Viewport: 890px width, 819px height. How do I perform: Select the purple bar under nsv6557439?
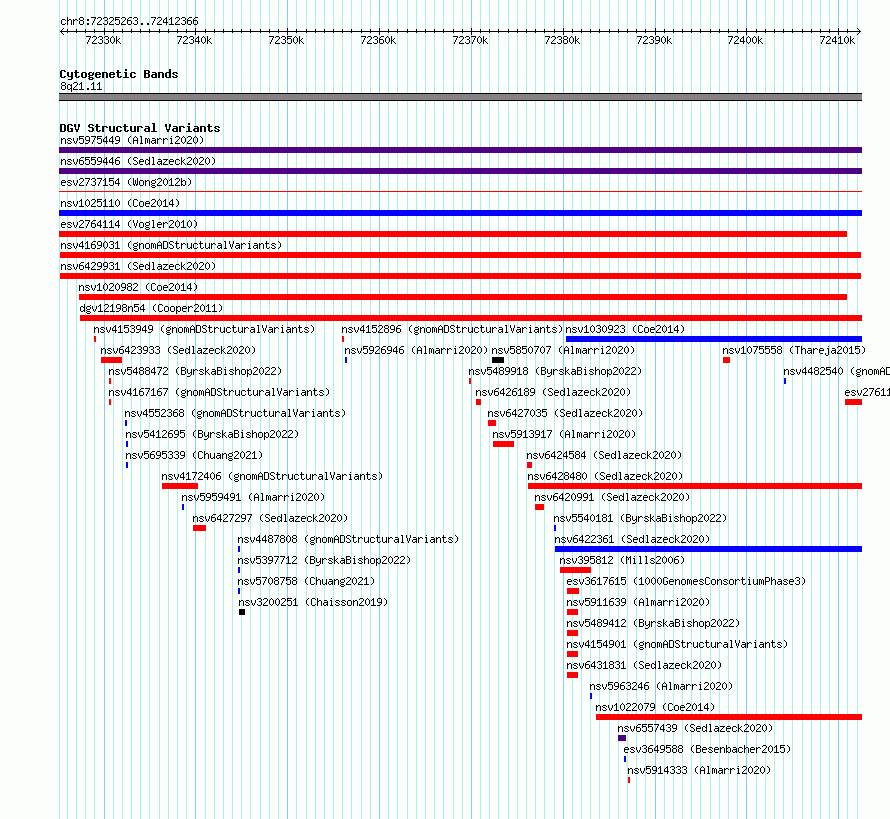[x=622, y=738]
